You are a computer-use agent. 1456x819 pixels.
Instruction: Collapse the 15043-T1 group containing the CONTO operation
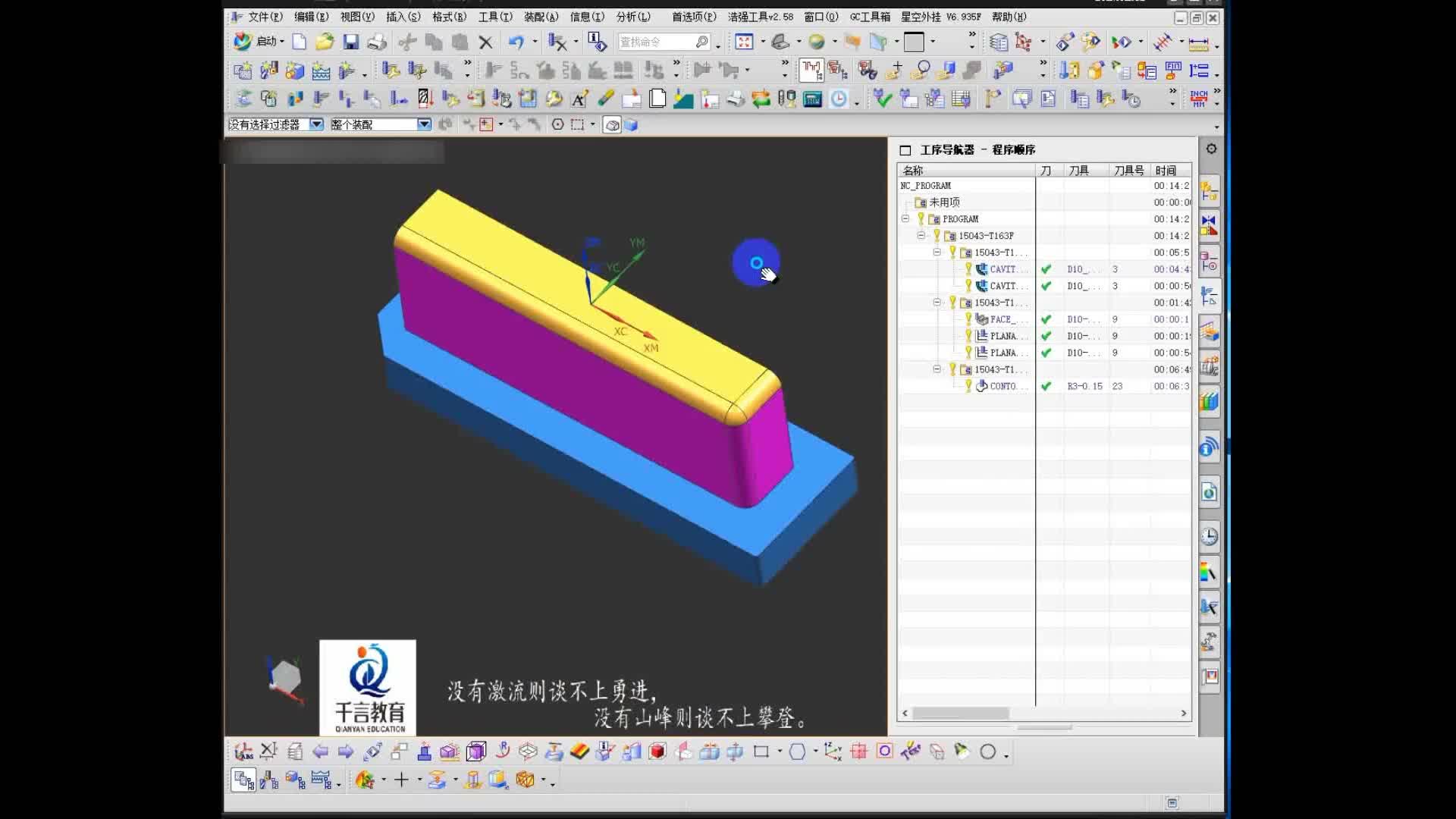(x=937, y=369)
